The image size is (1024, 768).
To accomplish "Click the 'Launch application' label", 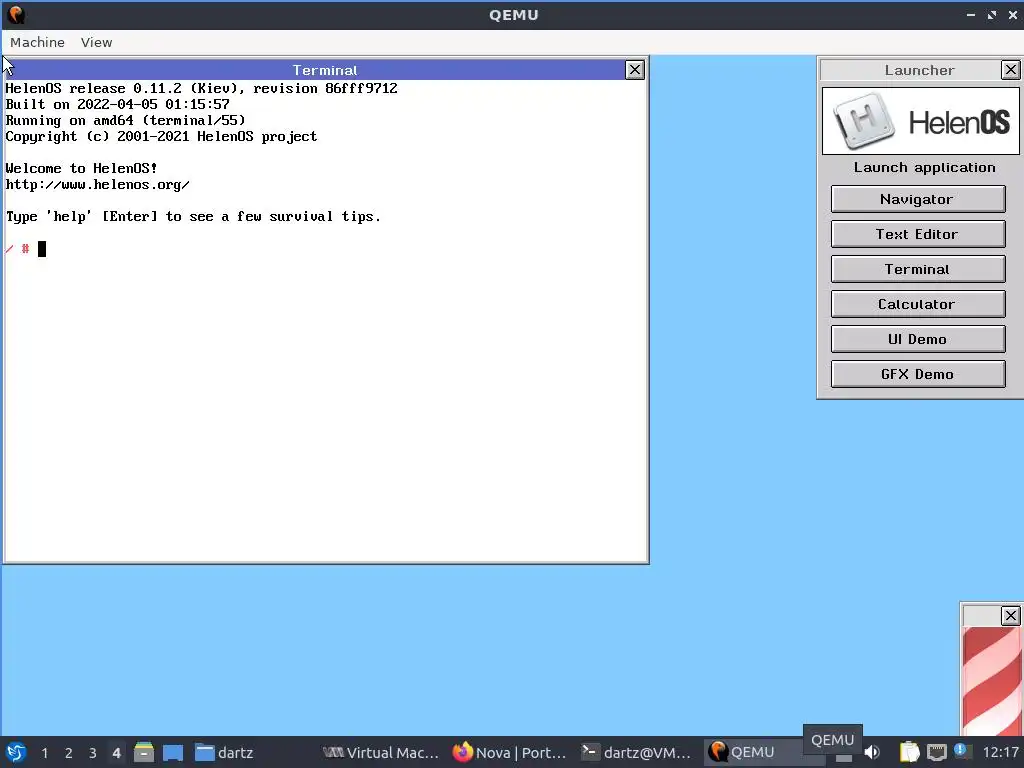I will [924, 168].
